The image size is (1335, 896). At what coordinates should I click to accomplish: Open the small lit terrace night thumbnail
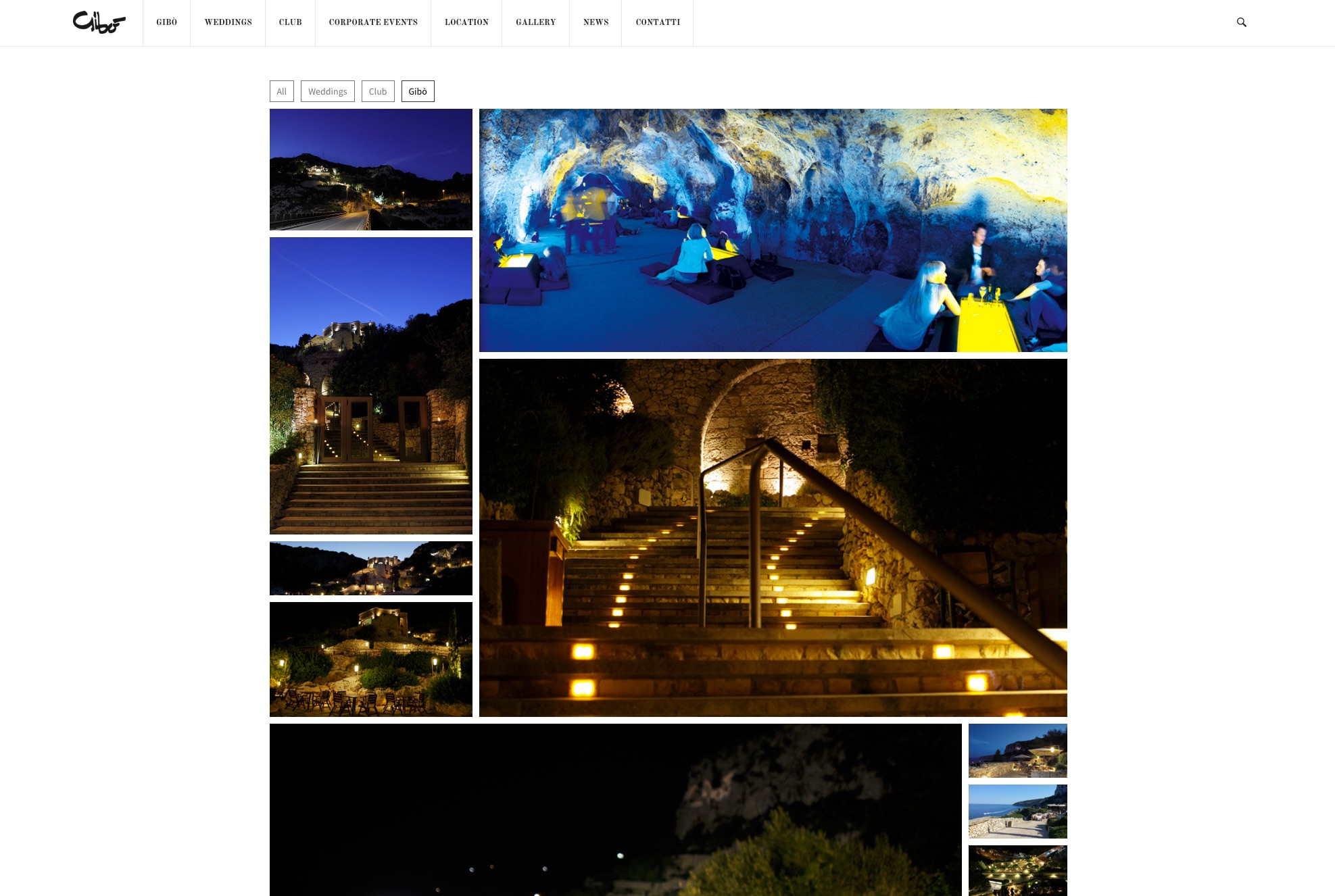click(x=1018, y=870)
